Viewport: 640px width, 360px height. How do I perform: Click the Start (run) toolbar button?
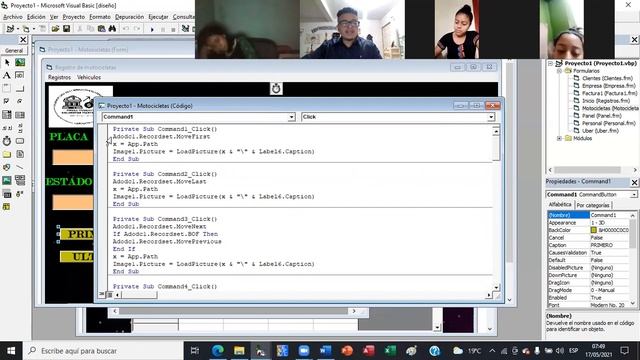[x=152, y=29]
